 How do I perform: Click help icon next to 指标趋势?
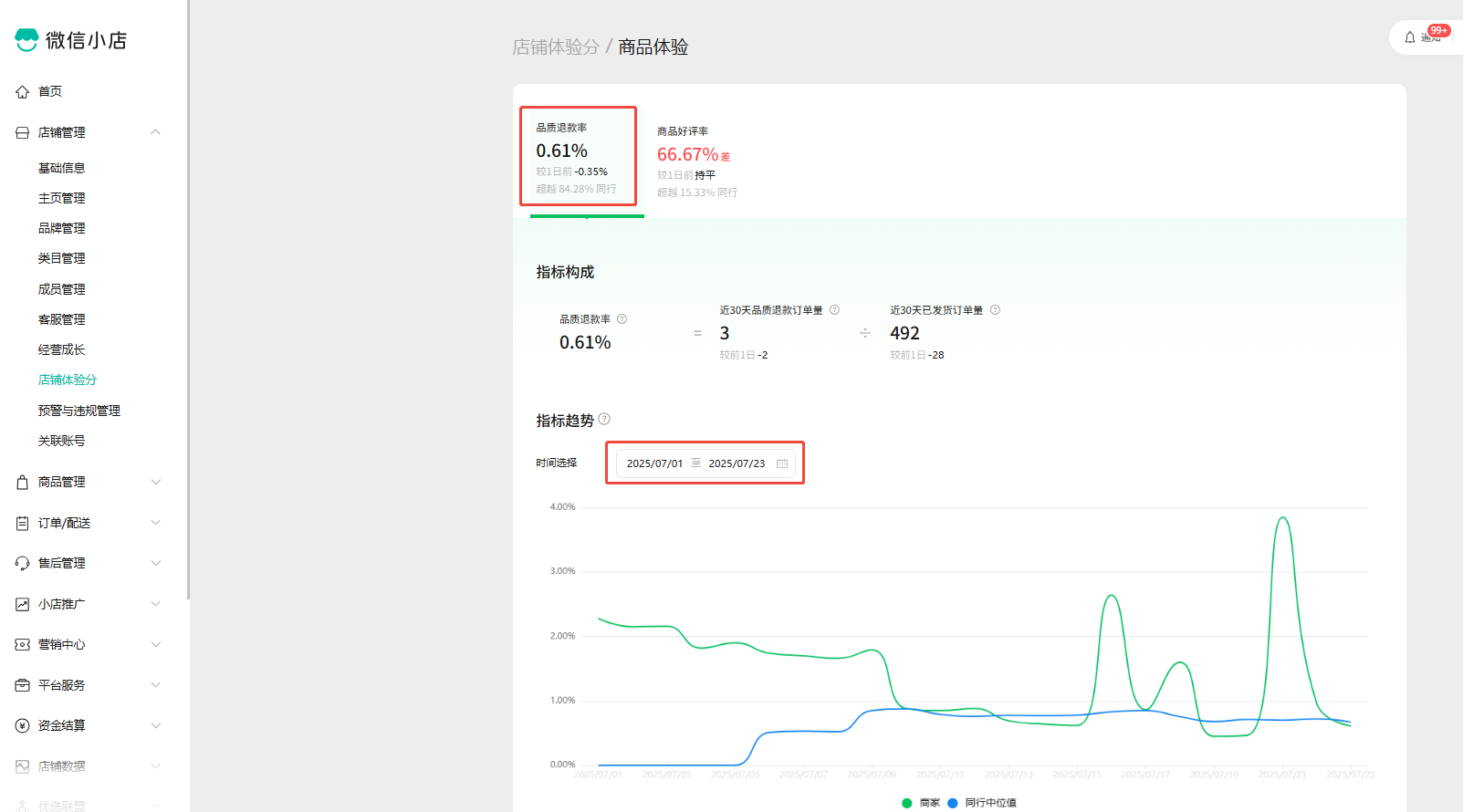coord(604,420)
